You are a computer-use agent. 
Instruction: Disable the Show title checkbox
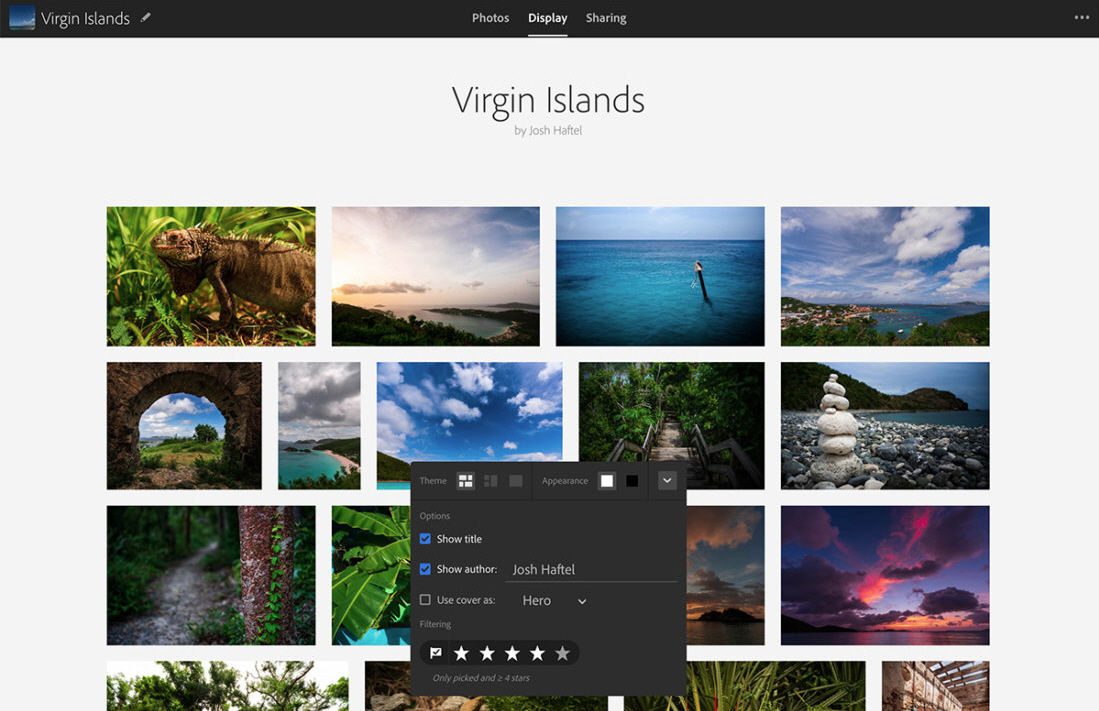point(425,538)
